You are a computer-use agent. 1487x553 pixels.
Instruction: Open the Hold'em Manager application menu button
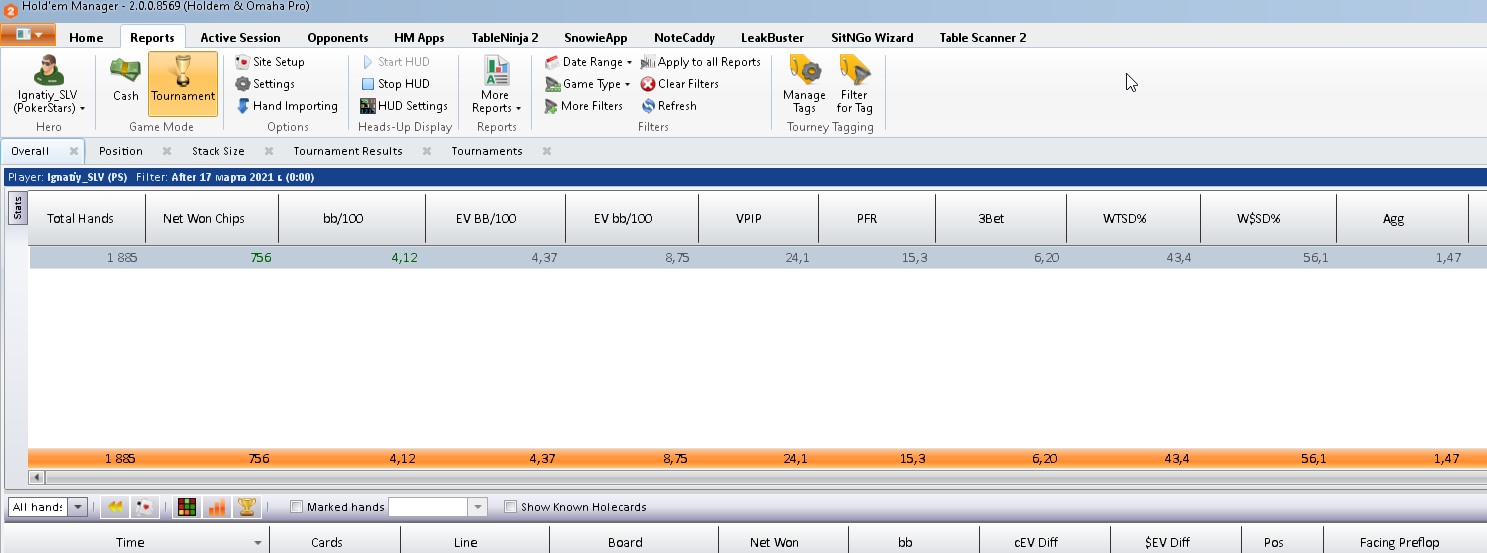coord(28,36)
